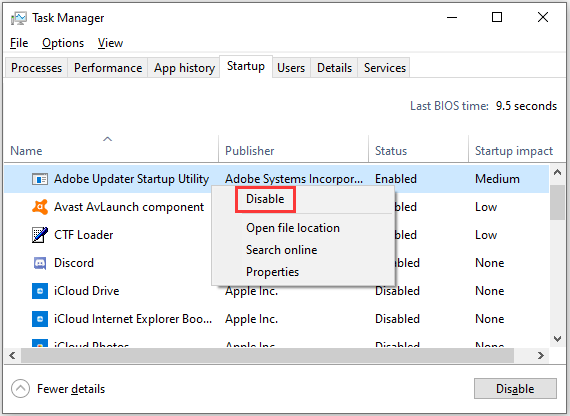Click the horizontal scrollbar left arrow

point(13,355)
